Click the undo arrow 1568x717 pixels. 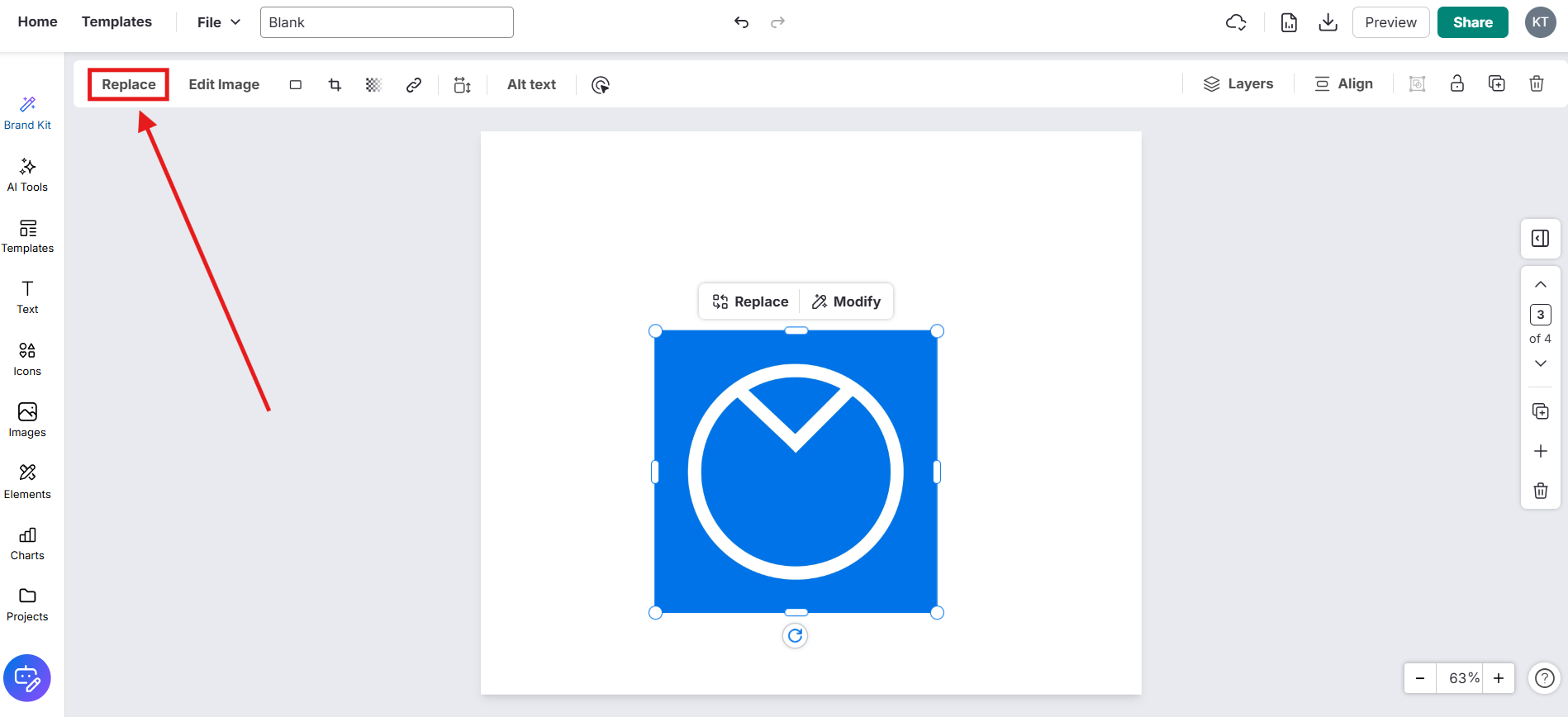tap(741, 22)
